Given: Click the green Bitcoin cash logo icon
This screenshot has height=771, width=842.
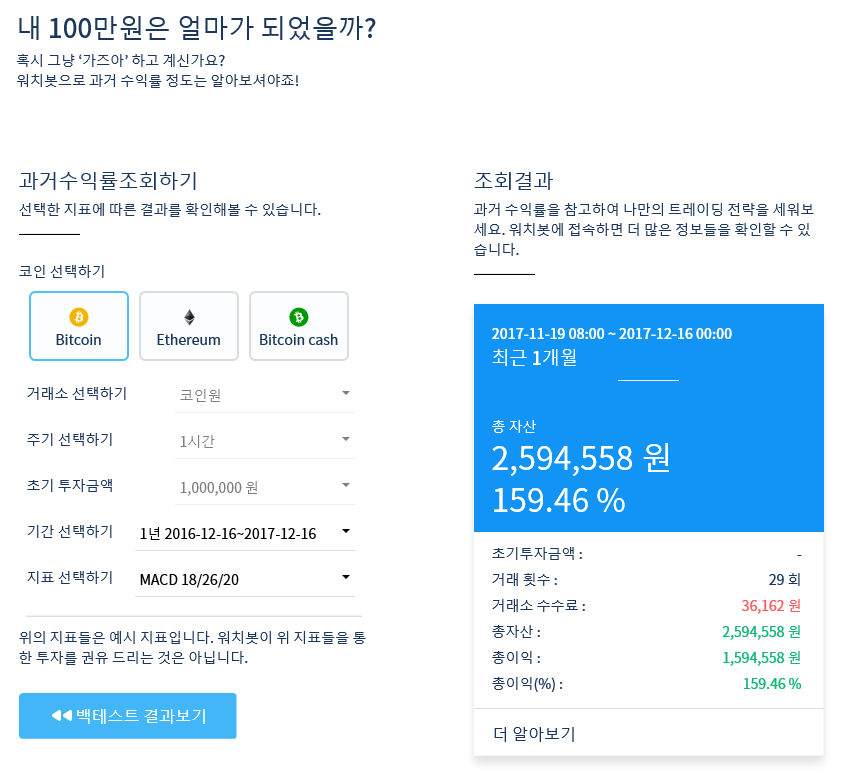Looking at the screenshot, I should (x=299, y=317).
